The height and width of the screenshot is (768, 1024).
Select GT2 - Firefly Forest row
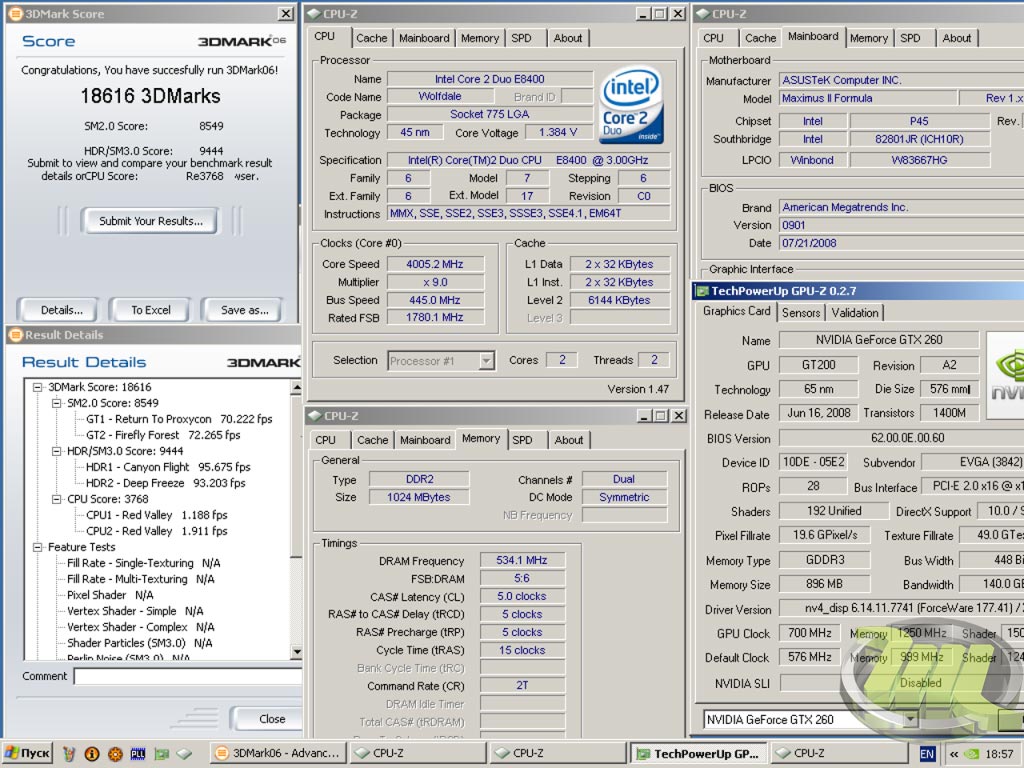coord(163,435)
